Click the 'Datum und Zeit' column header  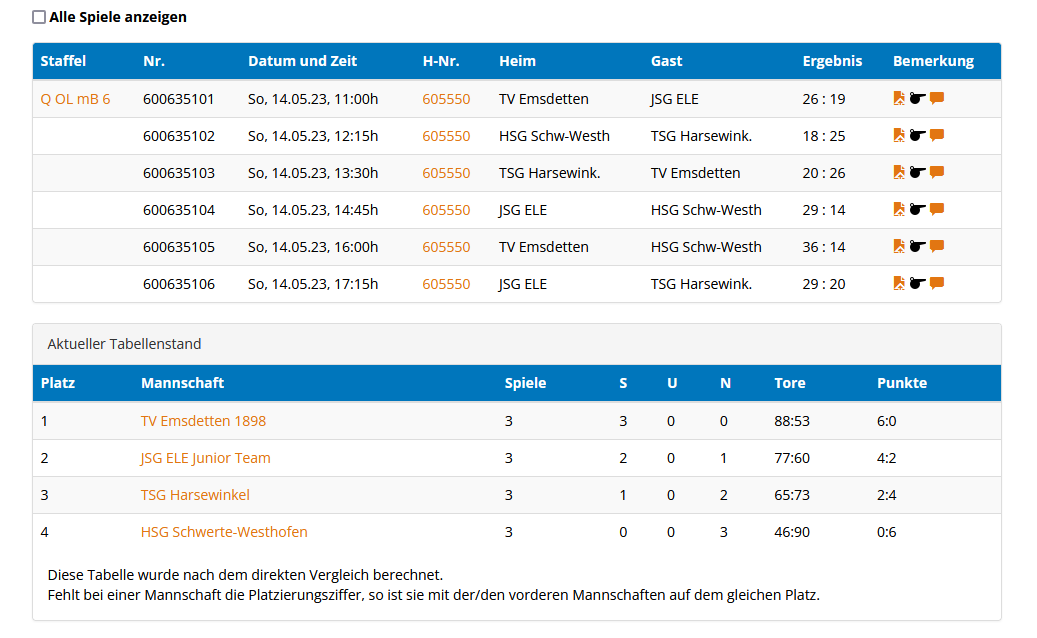302,61
